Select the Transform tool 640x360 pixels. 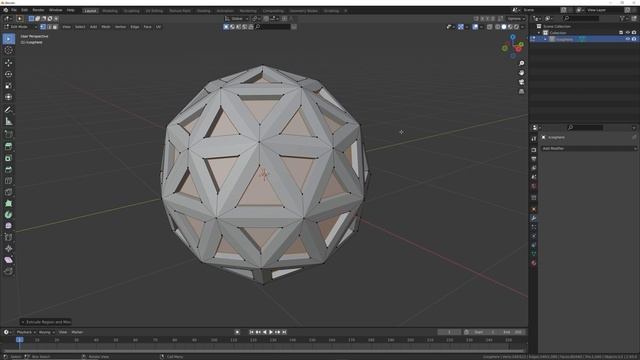click(x=9, y=97)
